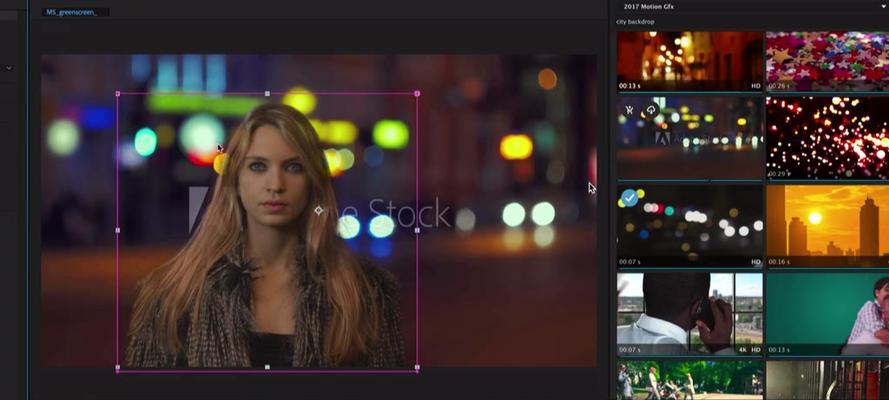
Task: Click the bottom-center handle of the bounding box
Action: point(268,367)
